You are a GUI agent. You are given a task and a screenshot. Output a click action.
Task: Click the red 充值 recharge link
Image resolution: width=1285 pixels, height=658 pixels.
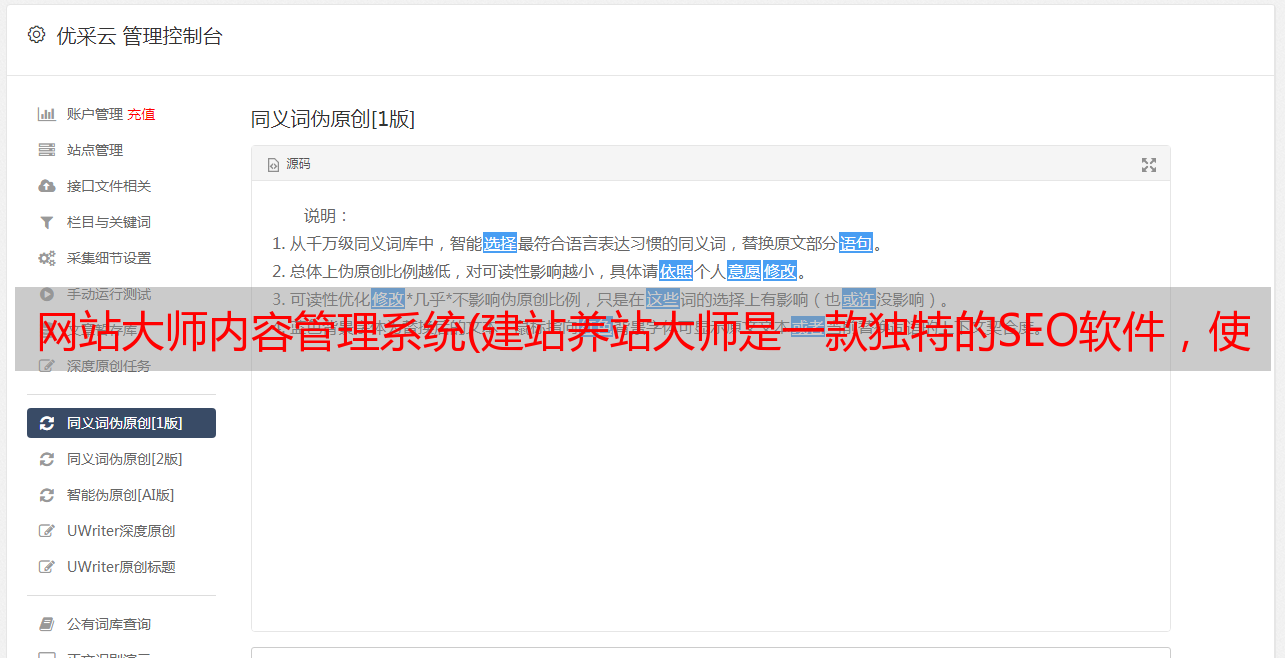point(141,114)
